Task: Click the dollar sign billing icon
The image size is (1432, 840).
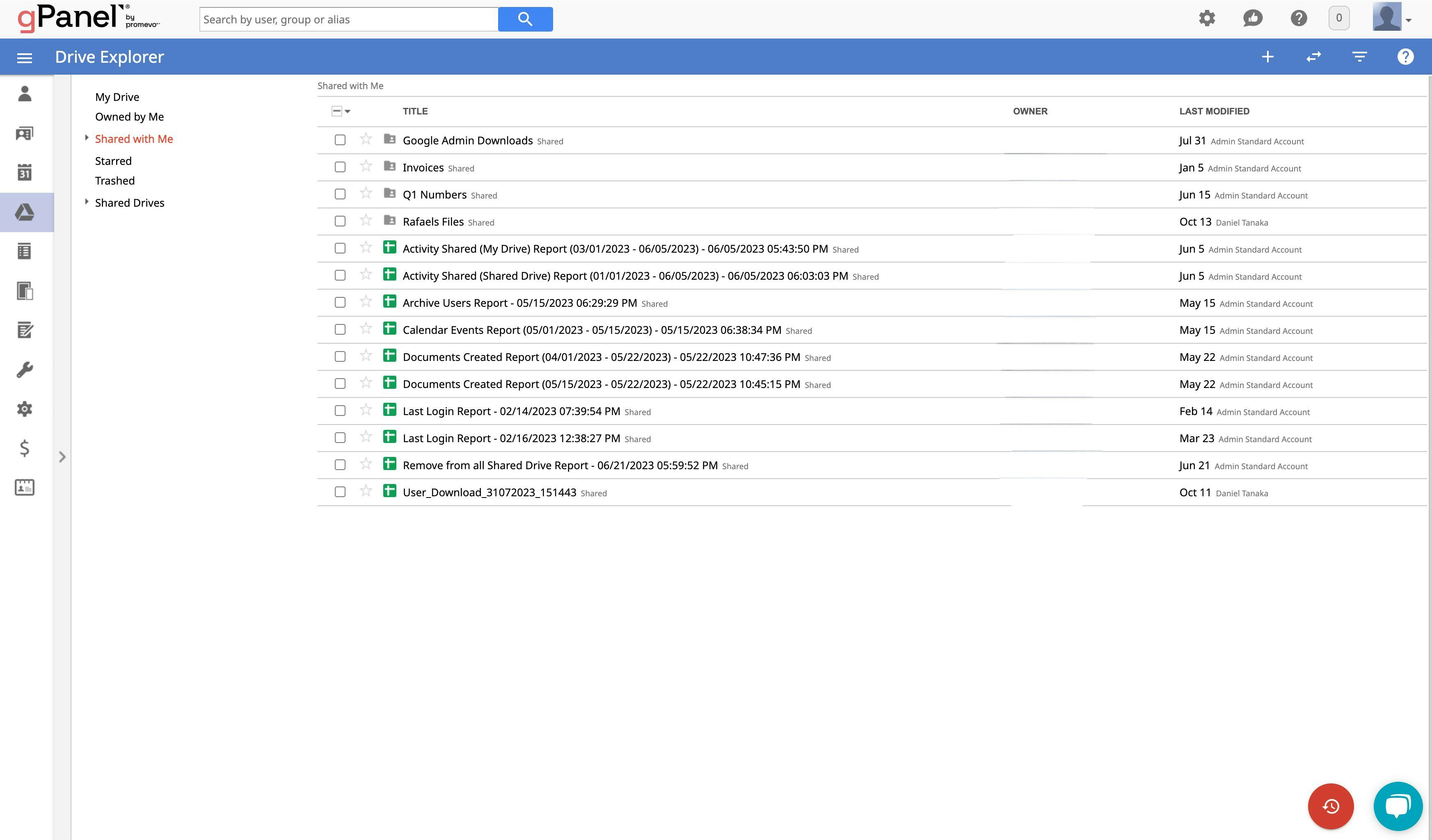Action: [25, 448]
